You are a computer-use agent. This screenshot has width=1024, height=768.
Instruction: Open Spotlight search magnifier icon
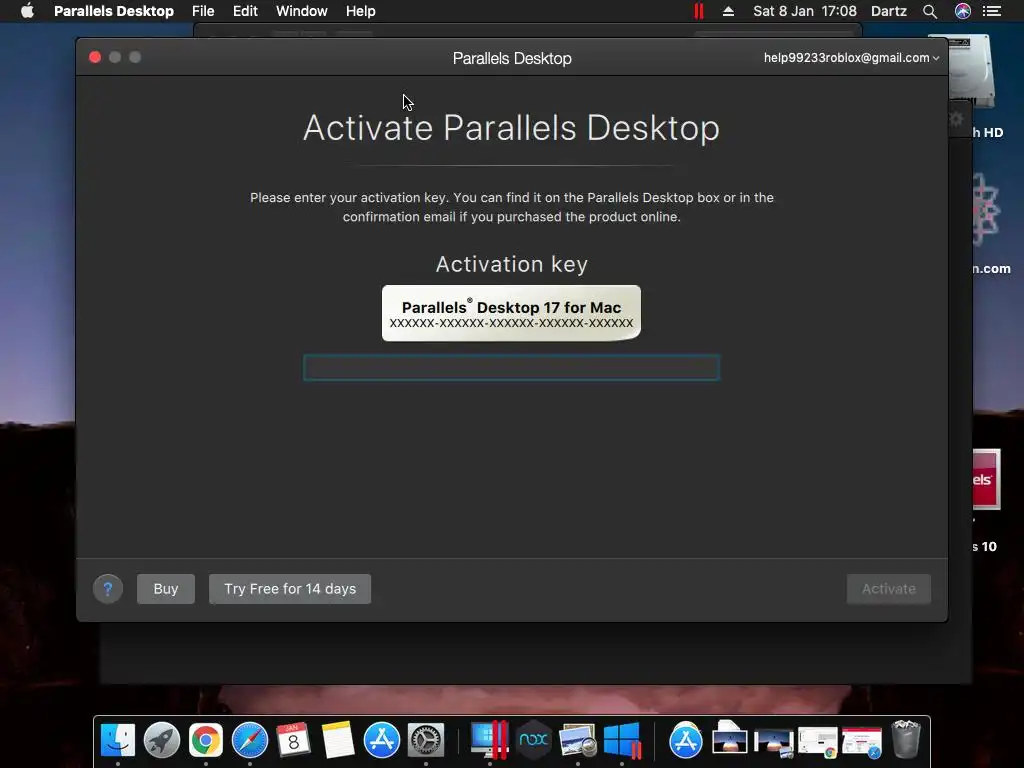coord(930,11)
